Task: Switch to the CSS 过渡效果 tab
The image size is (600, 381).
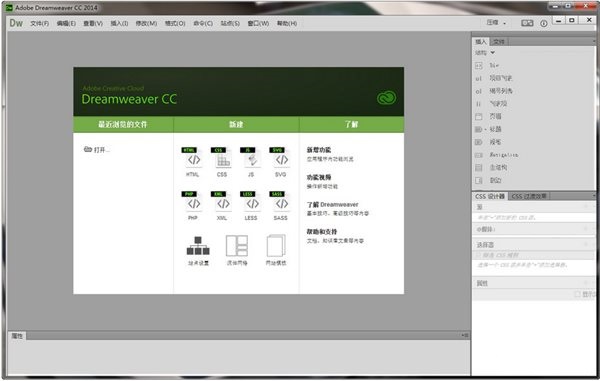Action: [x=529, y=196]
